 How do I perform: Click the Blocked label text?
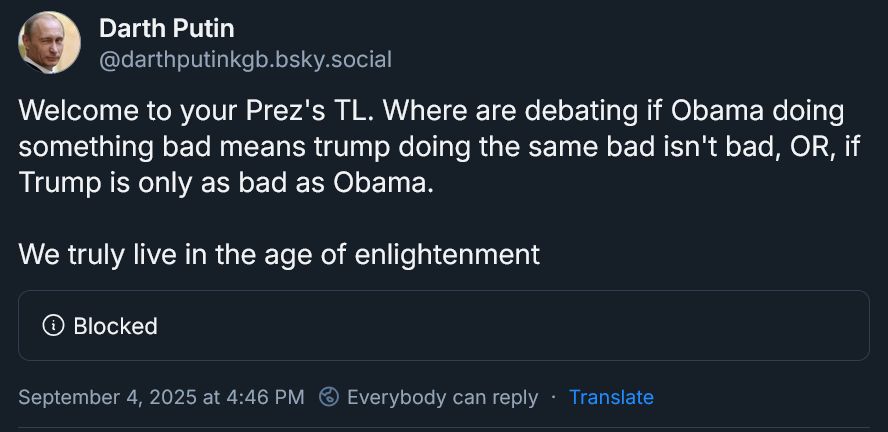(x=115, y=326)
